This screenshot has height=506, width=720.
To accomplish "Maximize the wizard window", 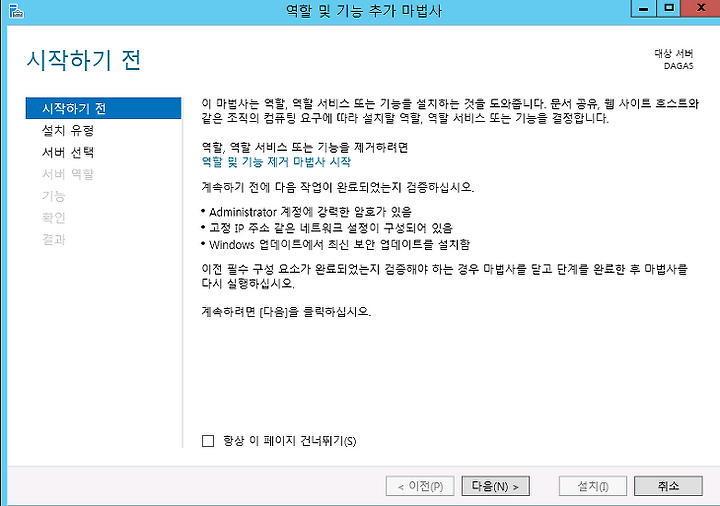I will click(669, 8).
